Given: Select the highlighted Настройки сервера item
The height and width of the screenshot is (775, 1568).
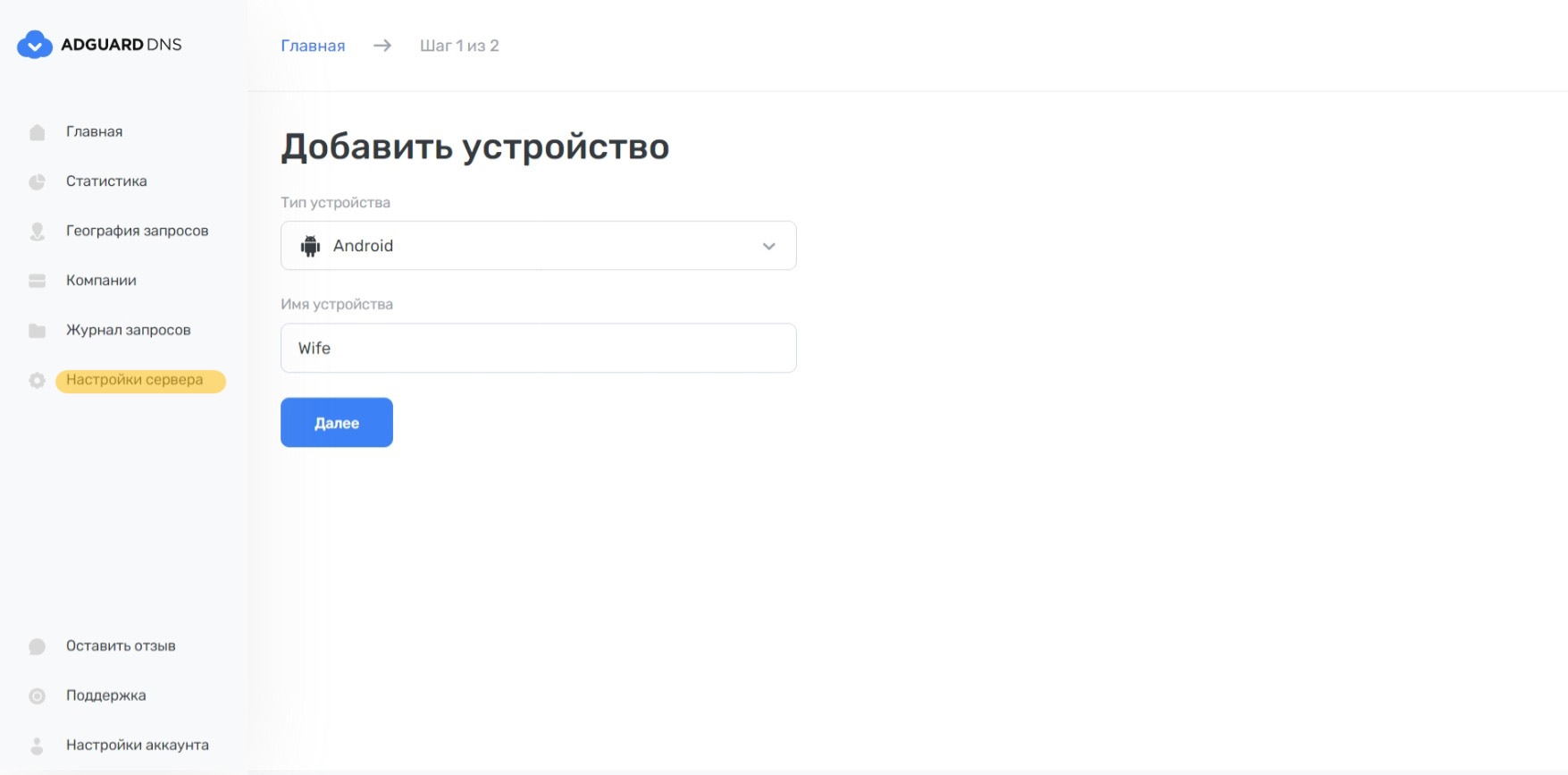Looking at the screenshot, I should pyautogui.click(x=140, y=381).
